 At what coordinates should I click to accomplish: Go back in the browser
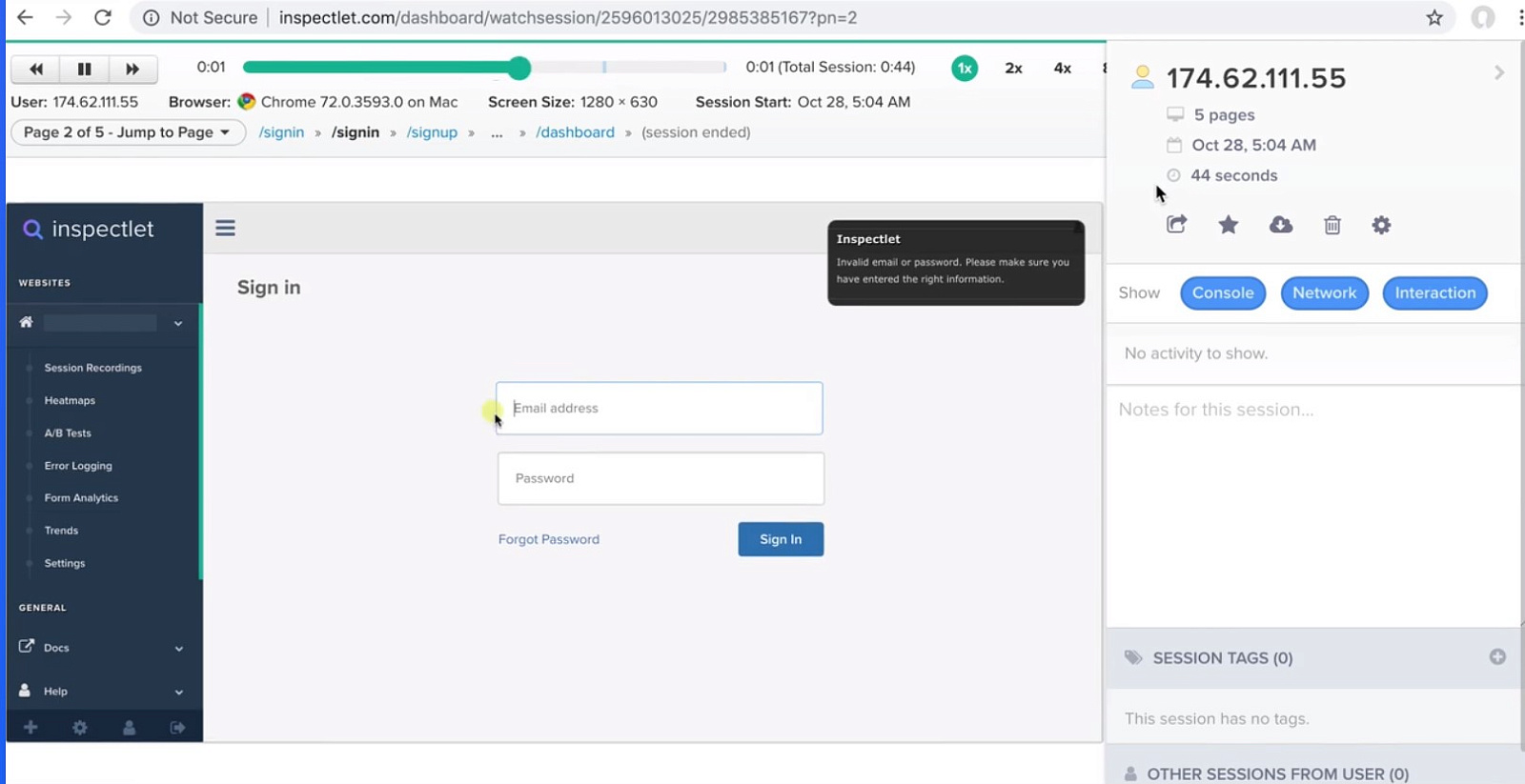(x=25, y=17)
